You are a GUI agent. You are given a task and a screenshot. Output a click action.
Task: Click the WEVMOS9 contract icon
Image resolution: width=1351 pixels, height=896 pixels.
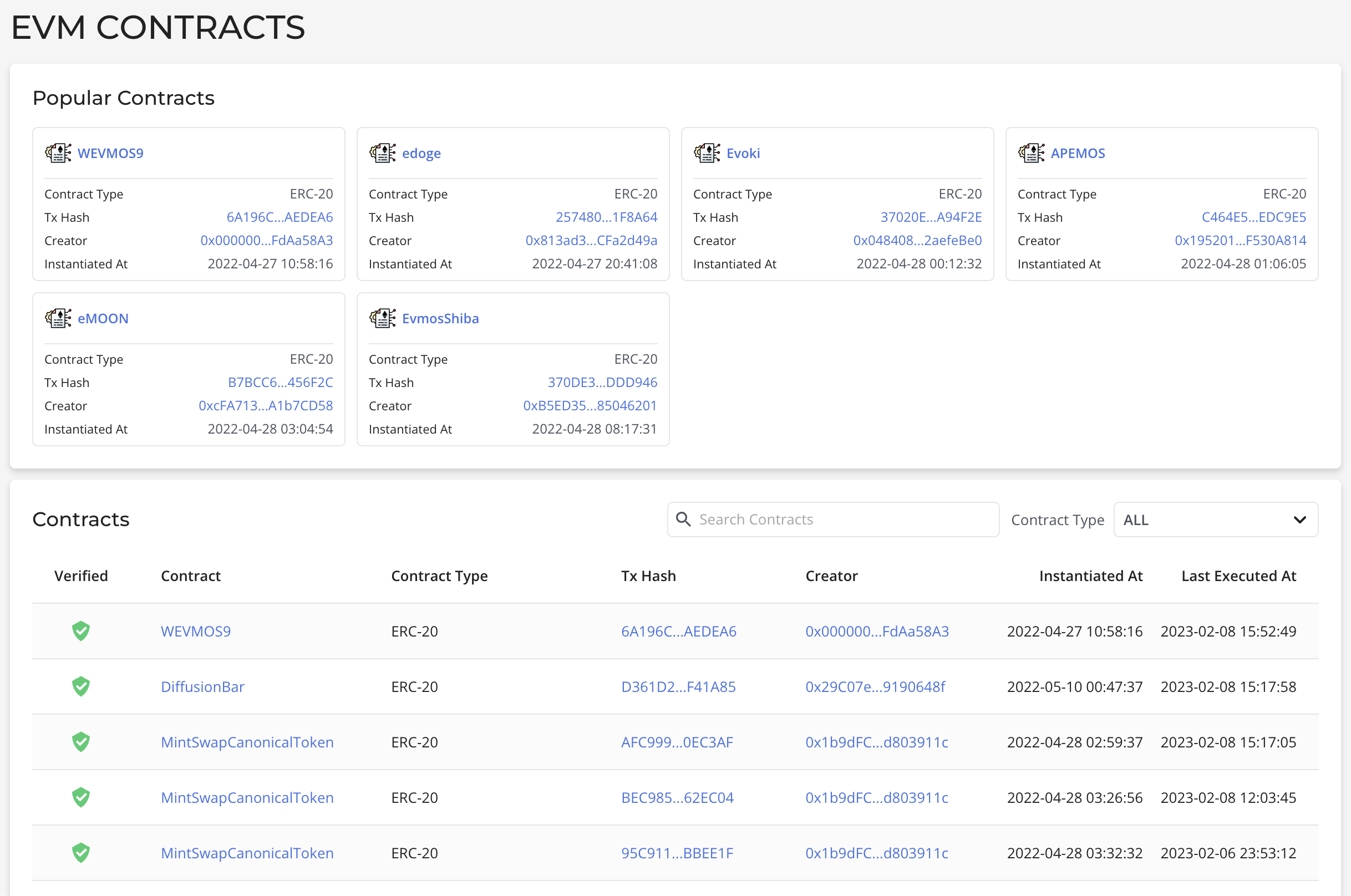coord(58,152)
